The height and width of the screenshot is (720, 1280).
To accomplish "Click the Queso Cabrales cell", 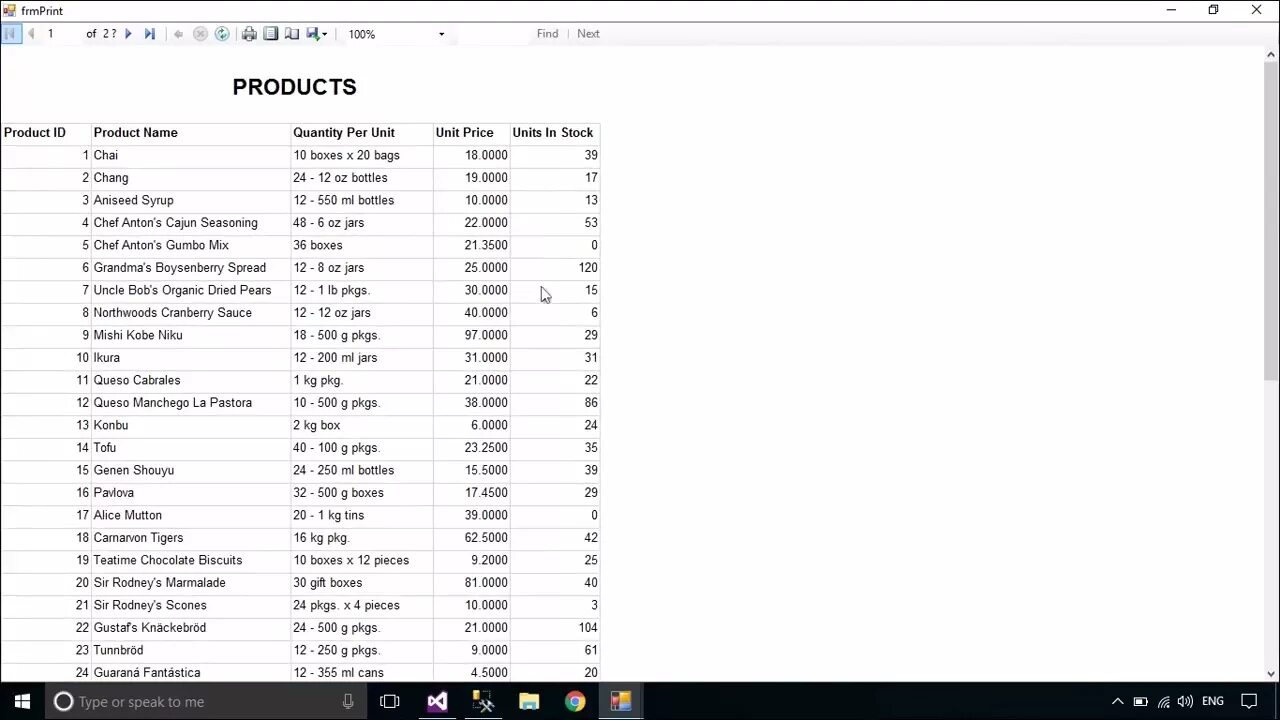I will [x=190, y=380].
